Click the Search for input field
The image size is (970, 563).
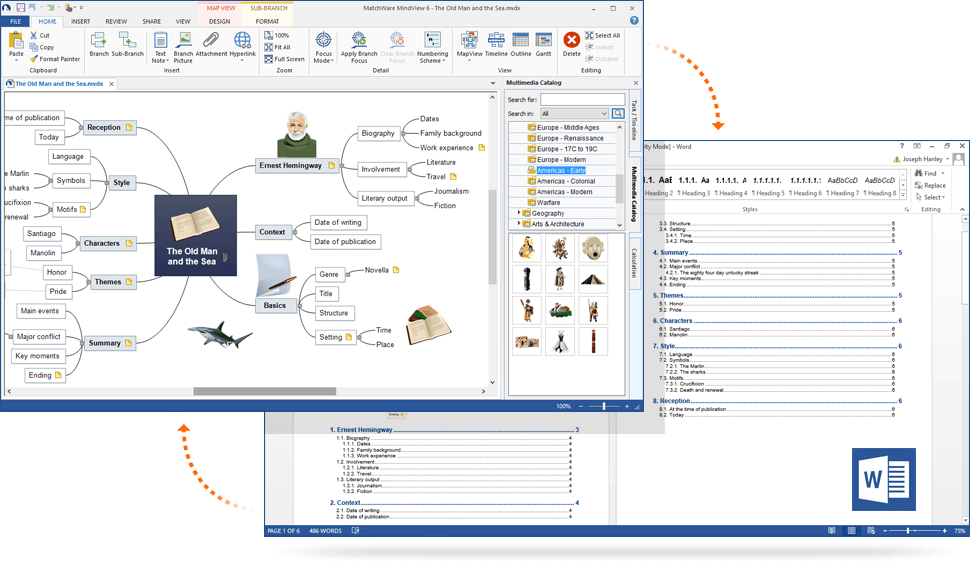[x=582, y=99]
